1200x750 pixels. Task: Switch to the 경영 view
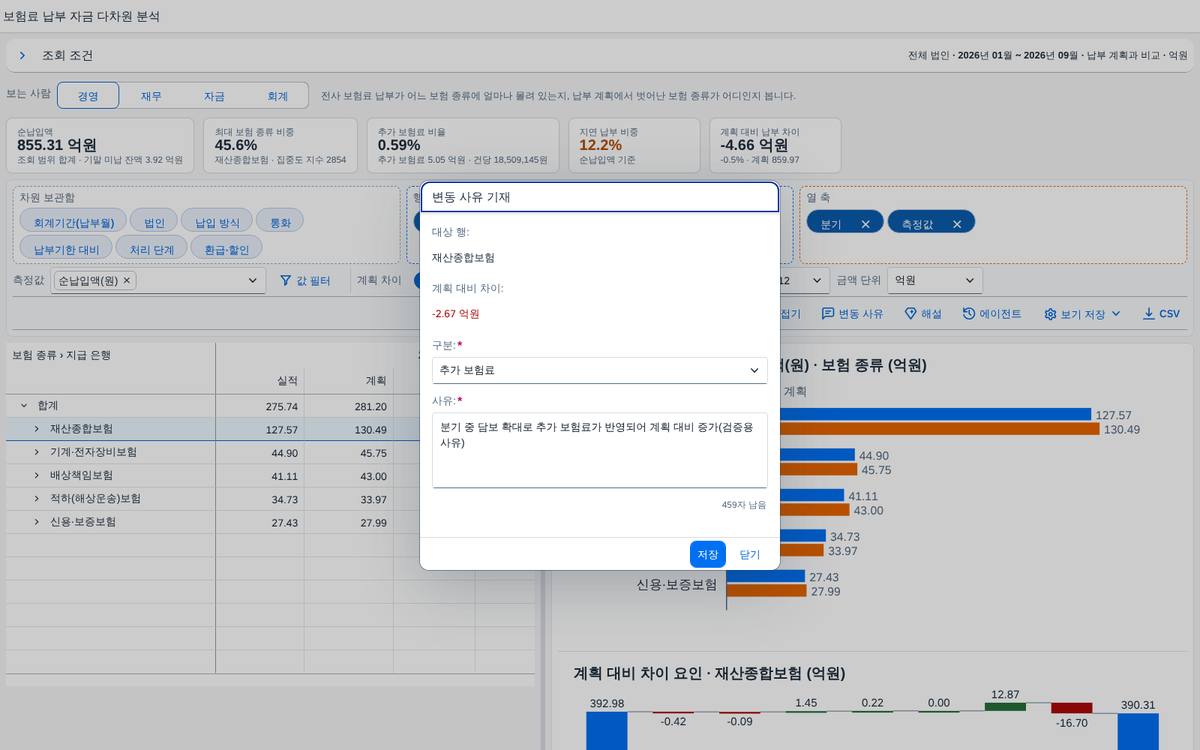click(x=88, y=96)
